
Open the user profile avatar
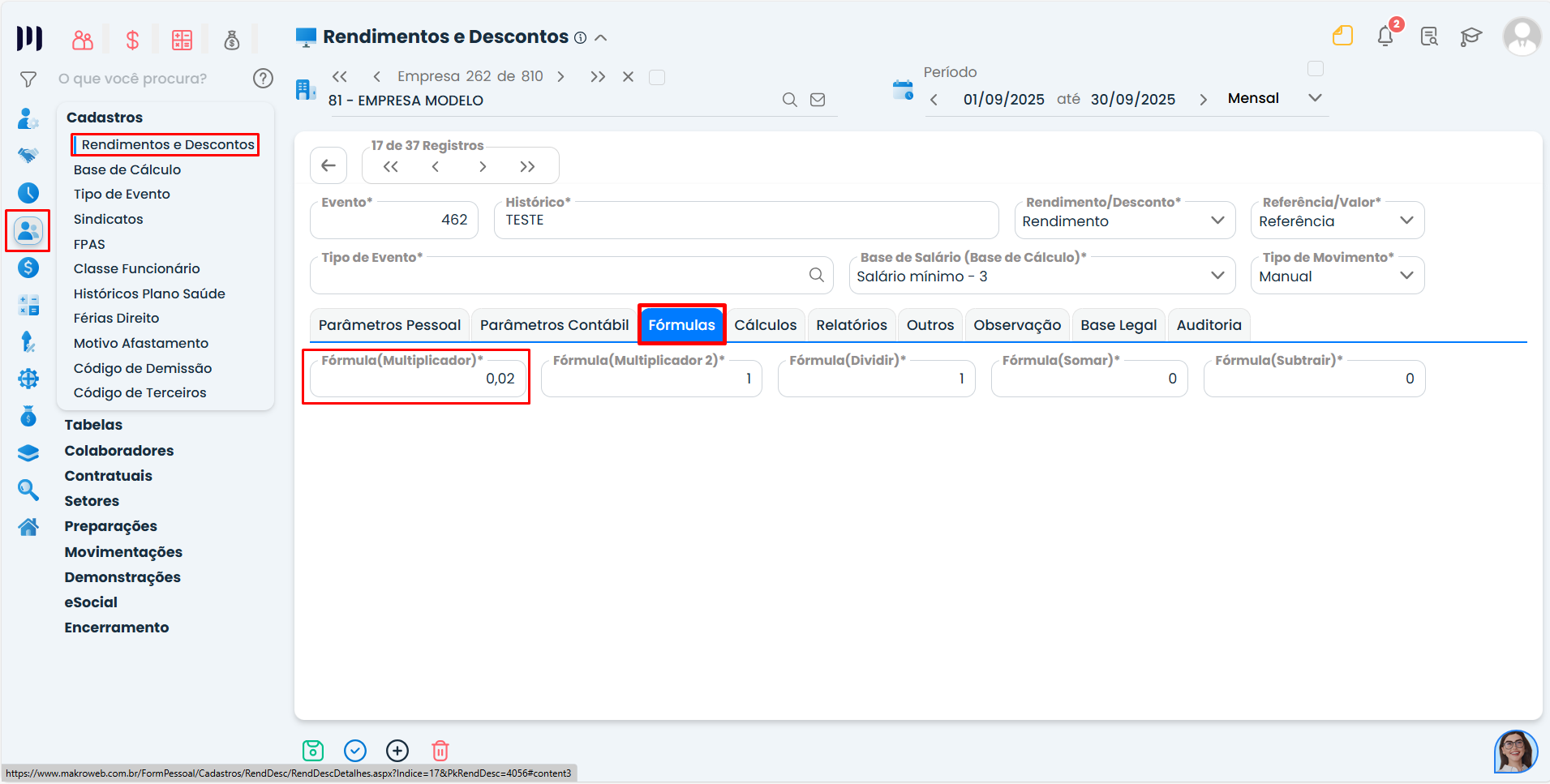tap(1522, 36)
